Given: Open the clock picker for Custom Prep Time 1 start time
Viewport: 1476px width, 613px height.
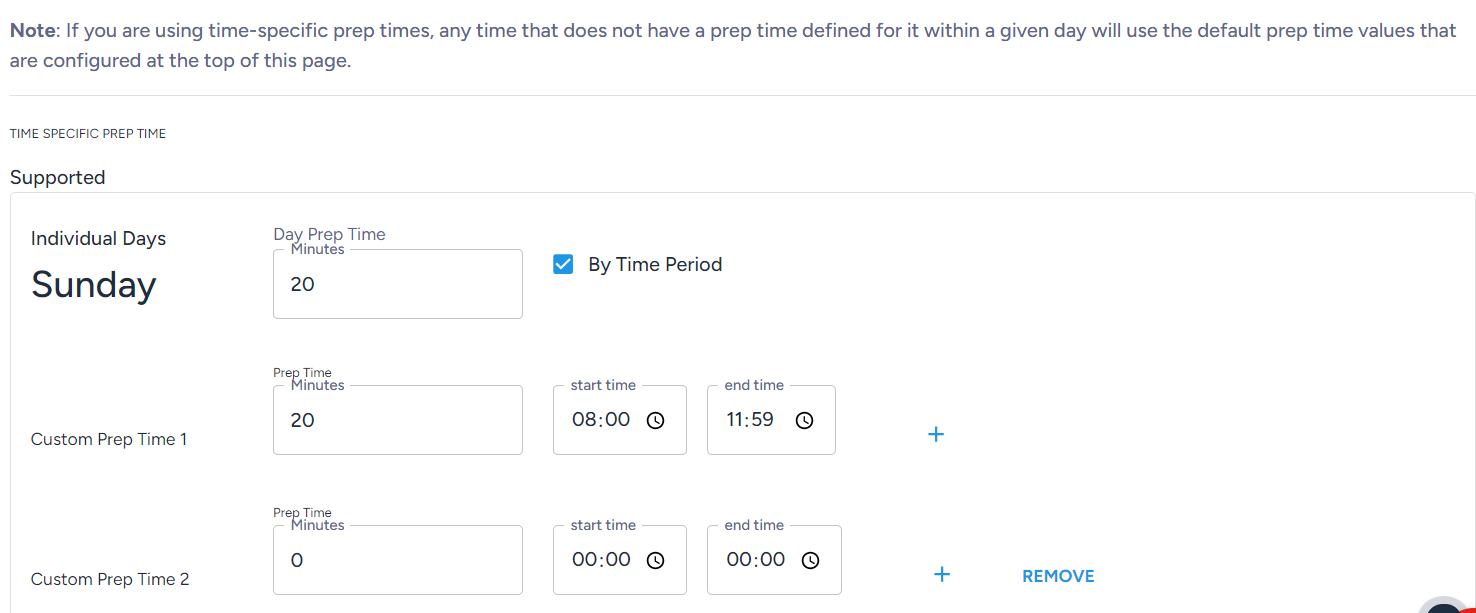Looking at the screenshot, I should pyautogui.click(x=655, y=420).
